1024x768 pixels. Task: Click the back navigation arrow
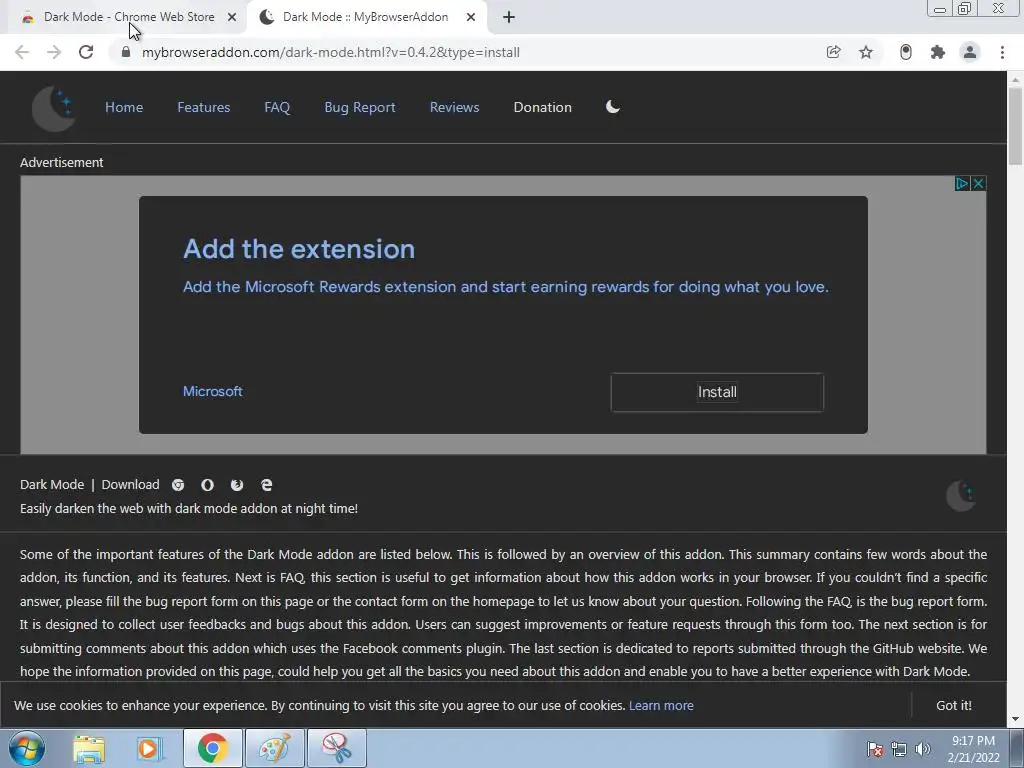click(22, 52)
